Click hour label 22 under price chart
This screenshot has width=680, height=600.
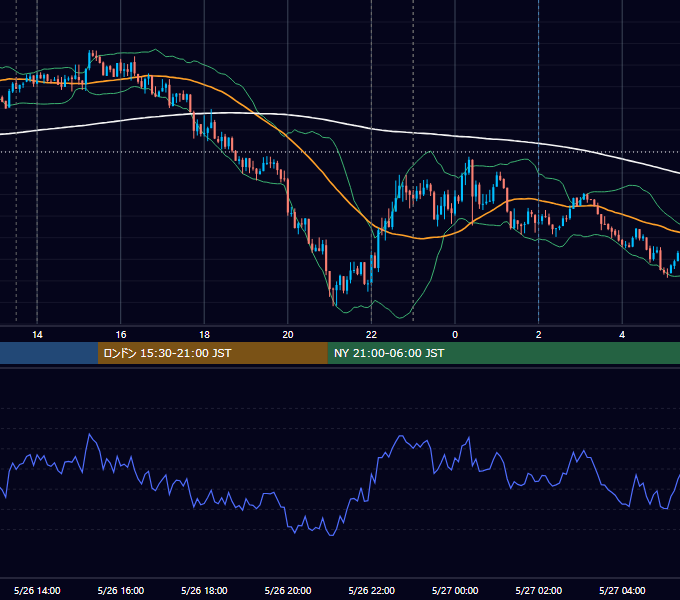[371, 335]
